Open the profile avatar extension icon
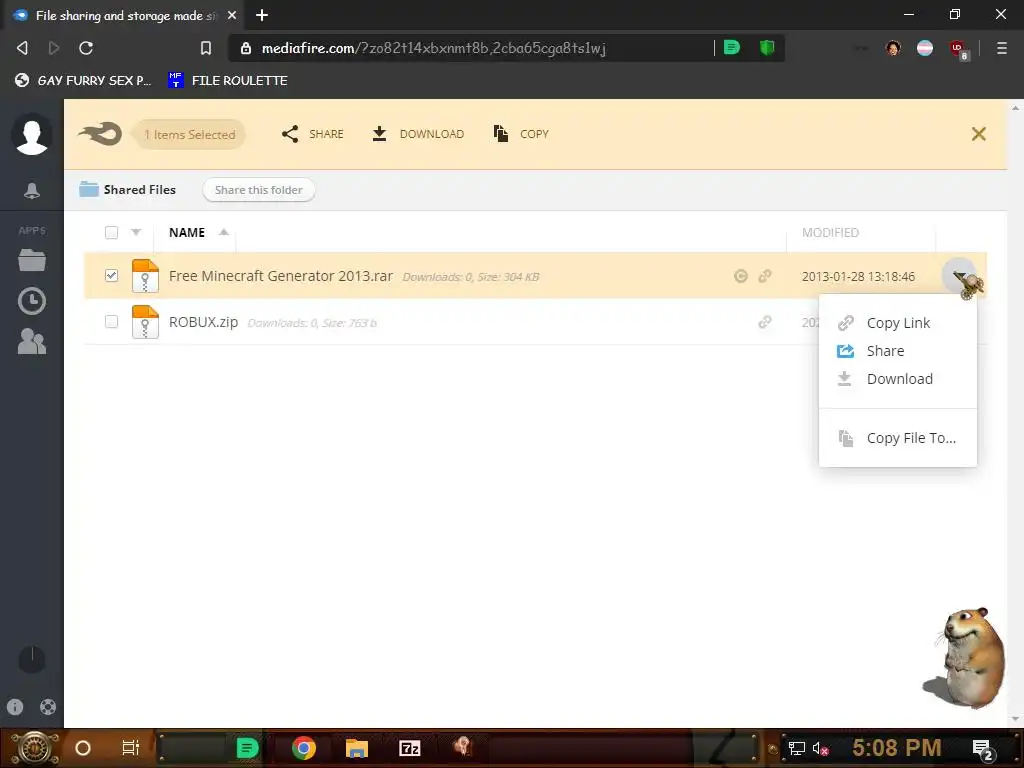1024x768 pixels. pos(893,48)
